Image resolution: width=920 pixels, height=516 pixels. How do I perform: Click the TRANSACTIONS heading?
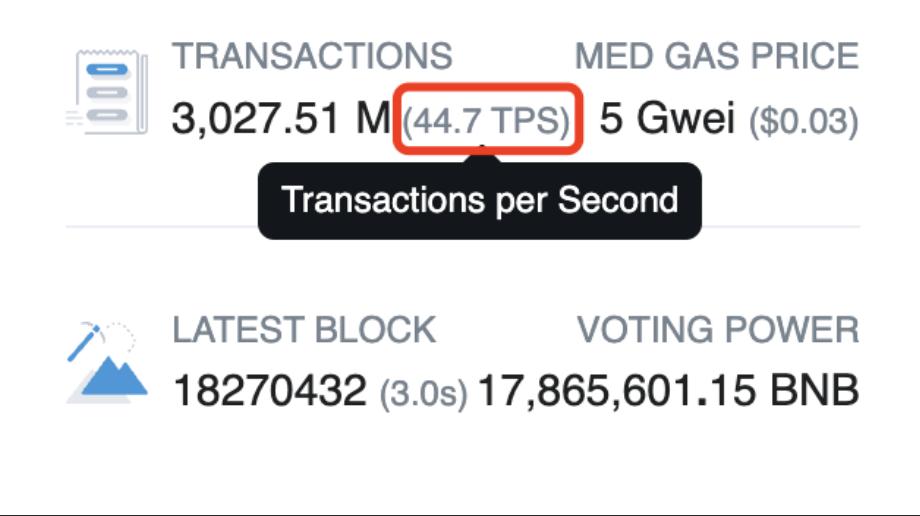[x=312, y=56]
